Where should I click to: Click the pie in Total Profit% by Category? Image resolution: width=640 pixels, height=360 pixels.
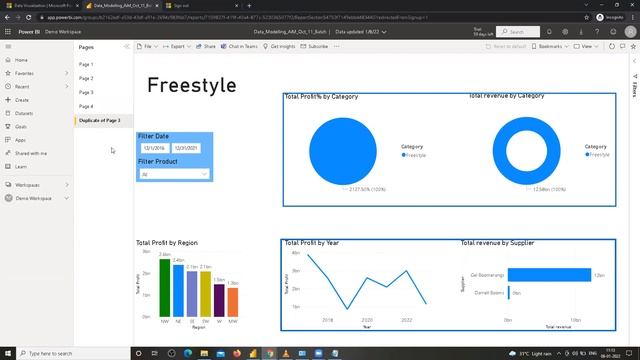pyautogui.click(x=343, y=151)
